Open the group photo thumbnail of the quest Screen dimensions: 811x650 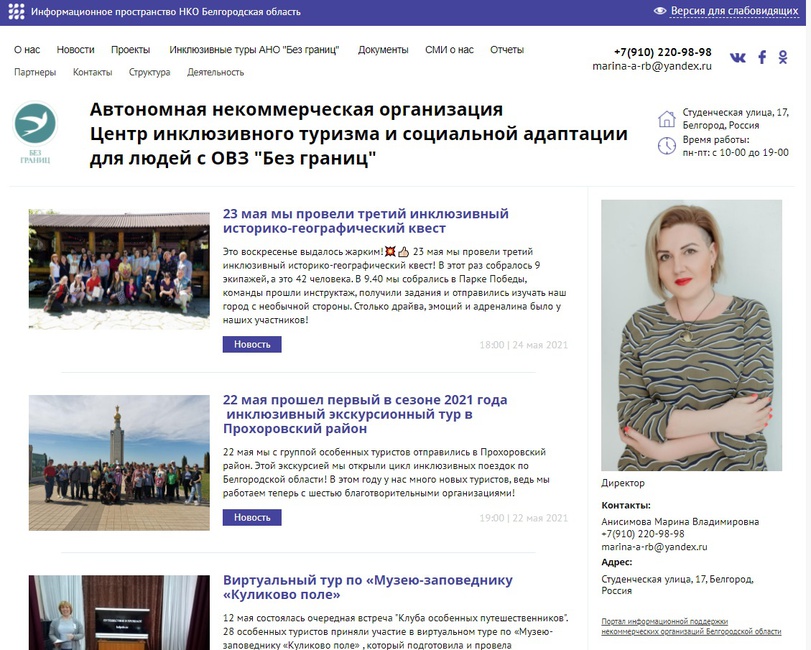119,269
